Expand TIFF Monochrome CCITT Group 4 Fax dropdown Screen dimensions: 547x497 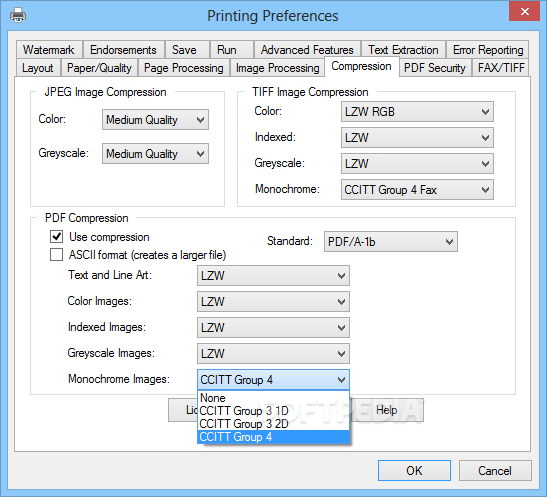coord(417,189)
